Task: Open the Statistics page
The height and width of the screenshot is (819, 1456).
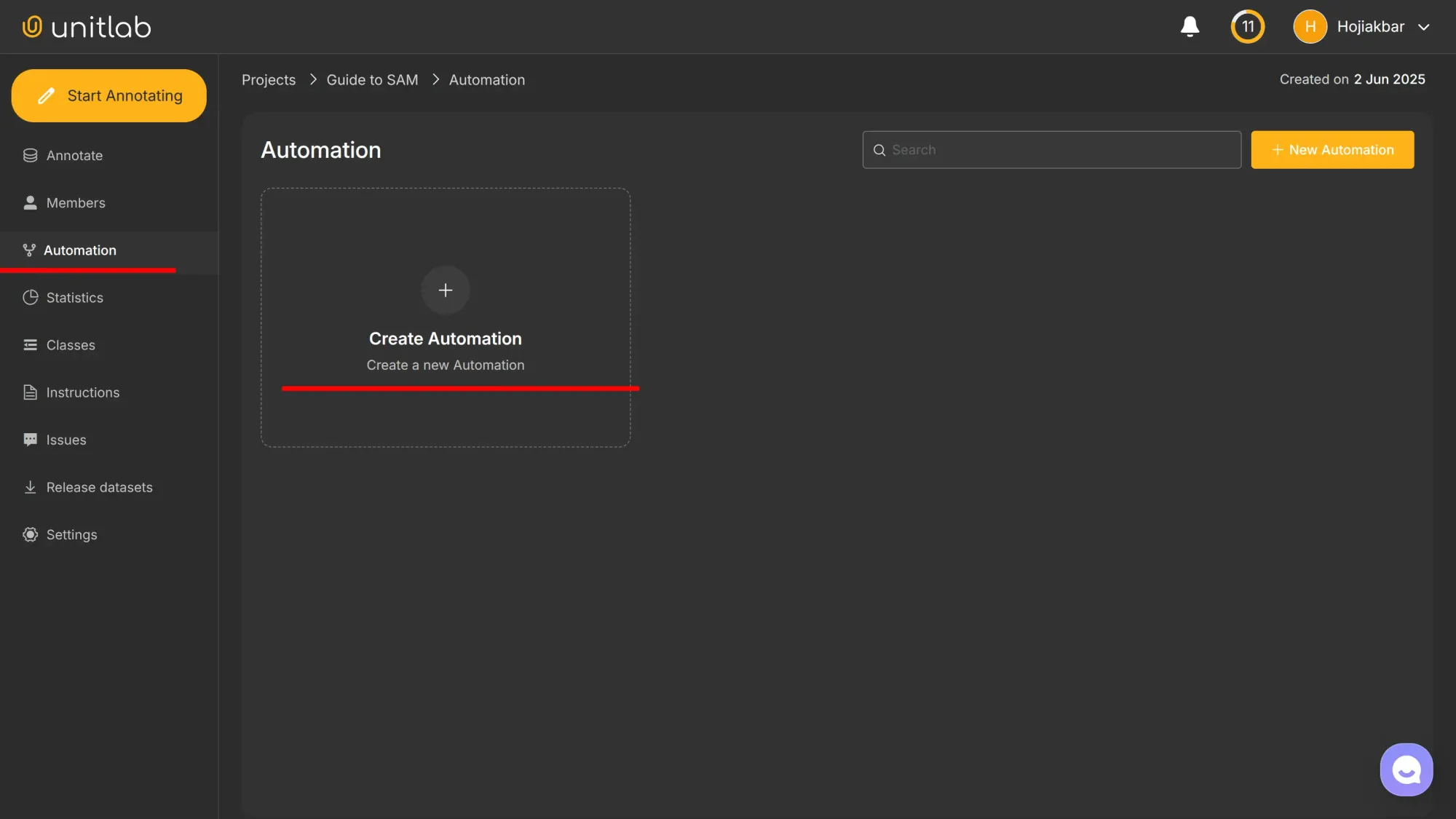Action: point(74,297)
